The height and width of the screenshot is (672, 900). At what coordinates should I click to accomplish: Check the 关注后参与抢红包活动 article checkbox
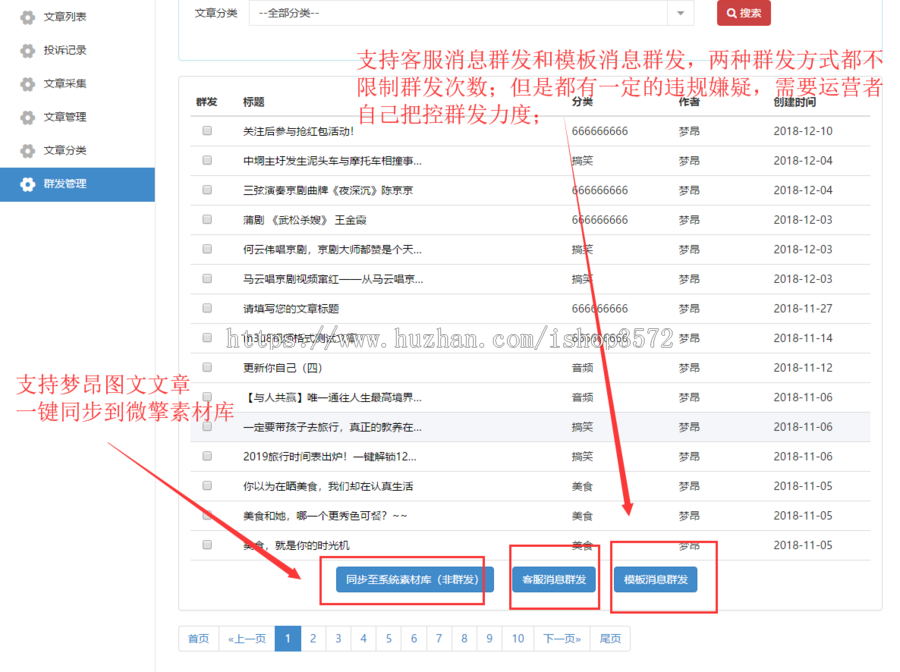pyautogui.click(x=206, y=130)
